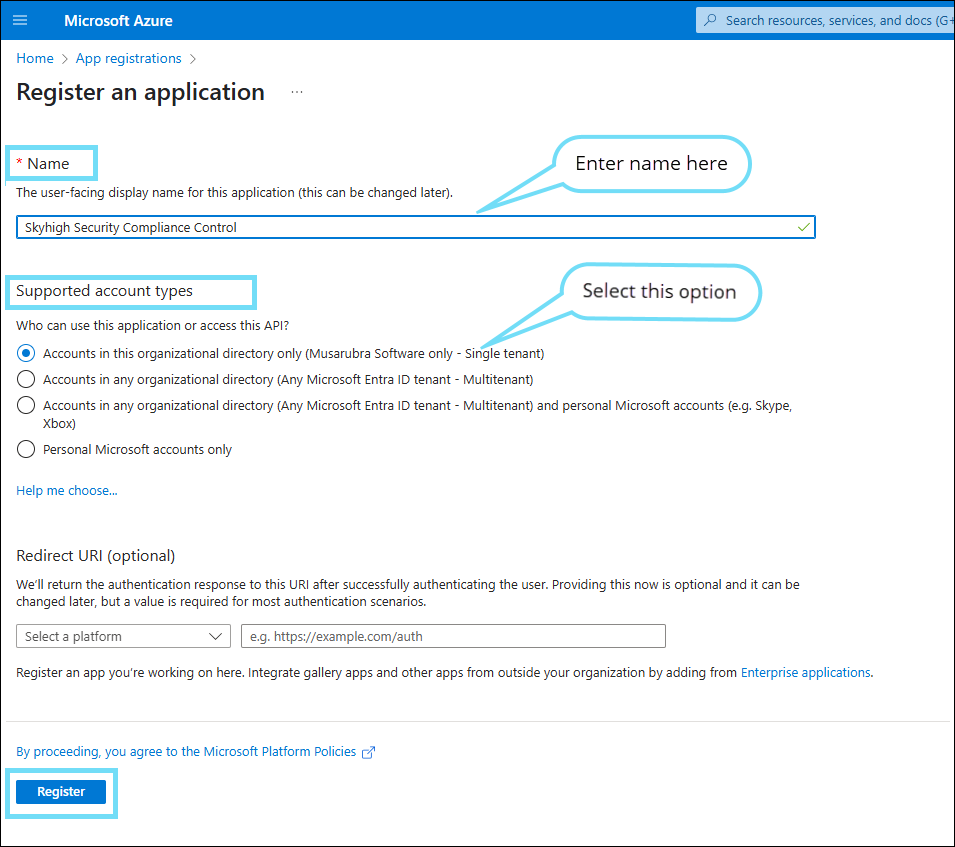Viewport: 955px width, 847px height.
Task: Open the Help me choose link
Action: tap(66, 490)
